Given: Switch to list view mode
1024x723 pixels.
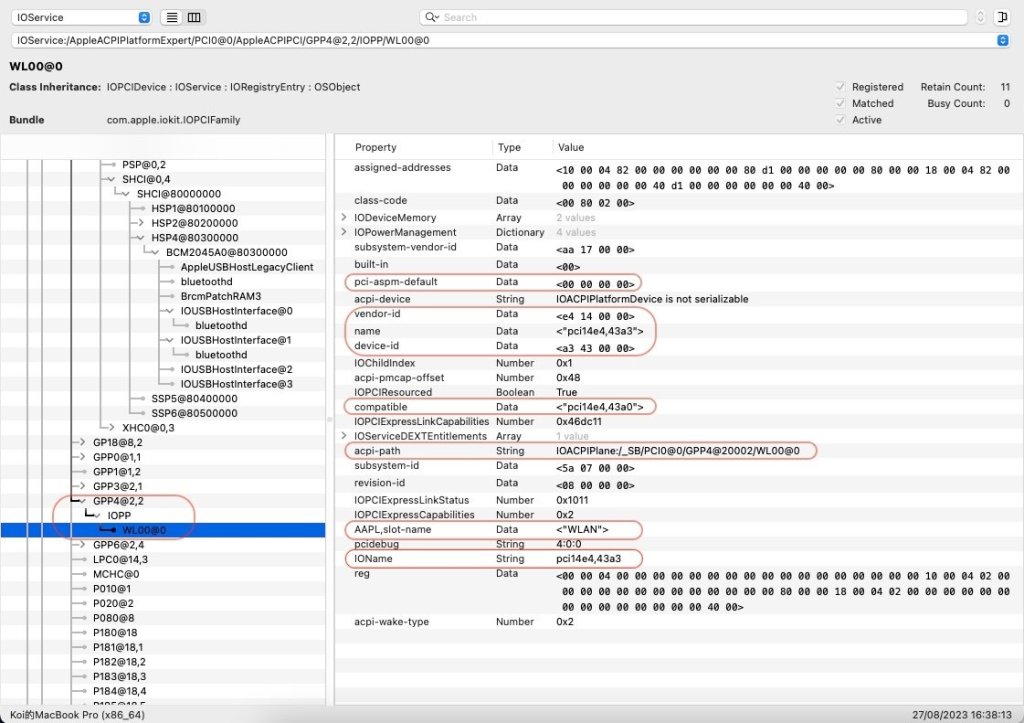Looking at the screenshot, I should click(172, 18).
